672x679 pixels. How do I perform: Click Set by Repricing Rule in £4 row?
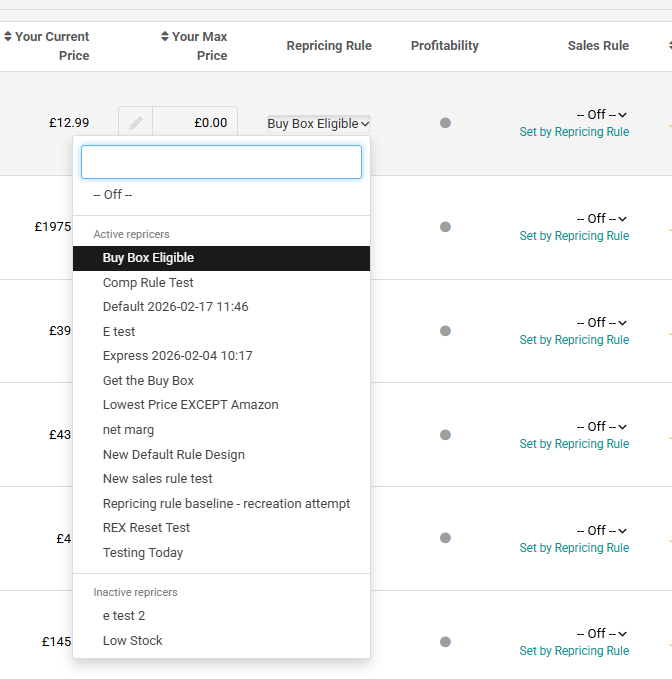coord(574,547)
